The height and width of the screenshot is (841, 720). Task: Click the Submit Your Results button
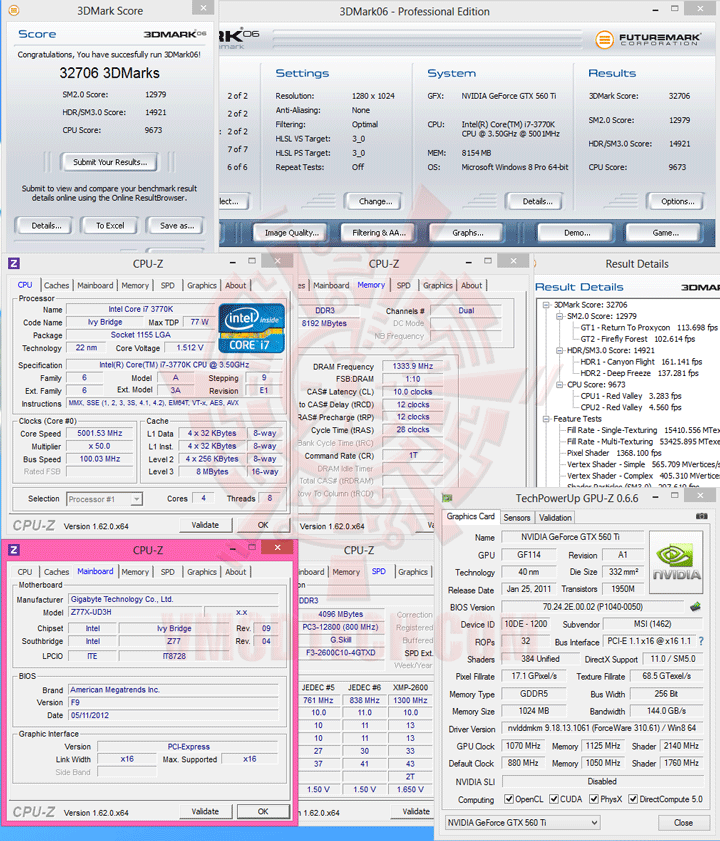(109, 162)
